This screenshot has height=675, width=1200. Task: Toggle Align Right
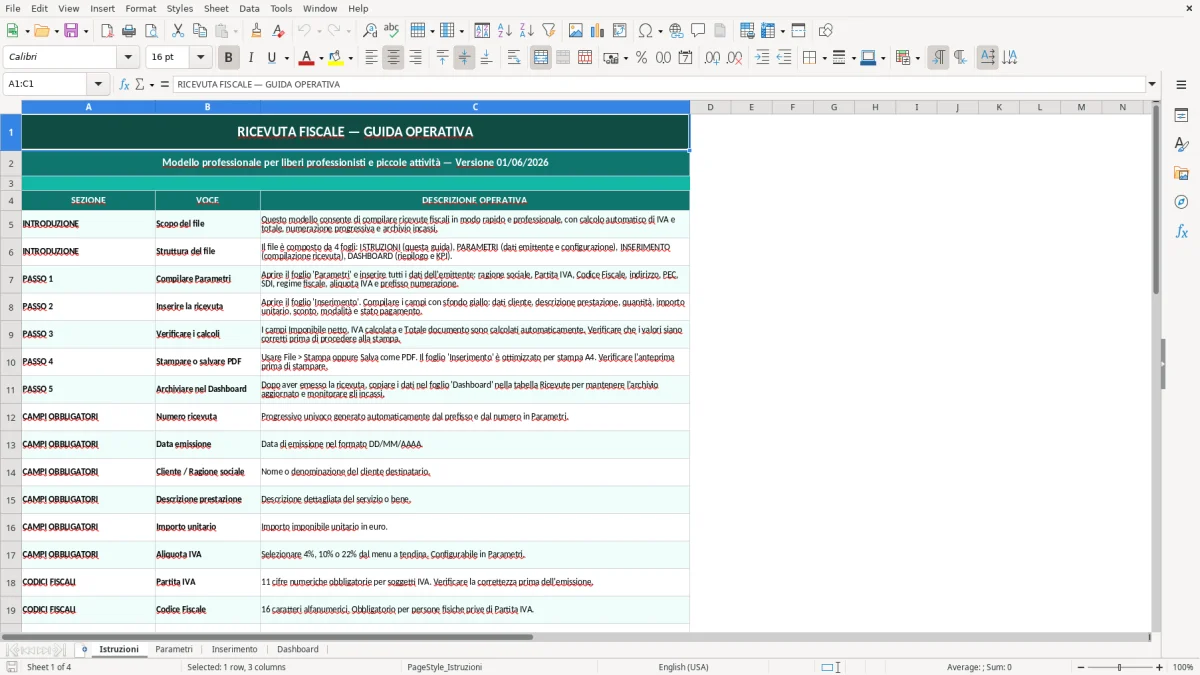click(415, 58)
